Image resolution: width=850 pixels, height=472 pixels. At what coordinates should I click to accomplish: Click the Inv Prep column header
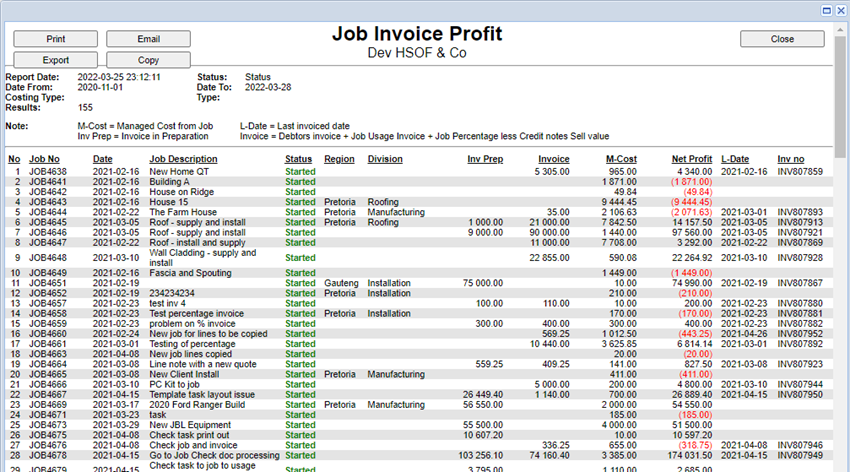(x=484, y=159)
